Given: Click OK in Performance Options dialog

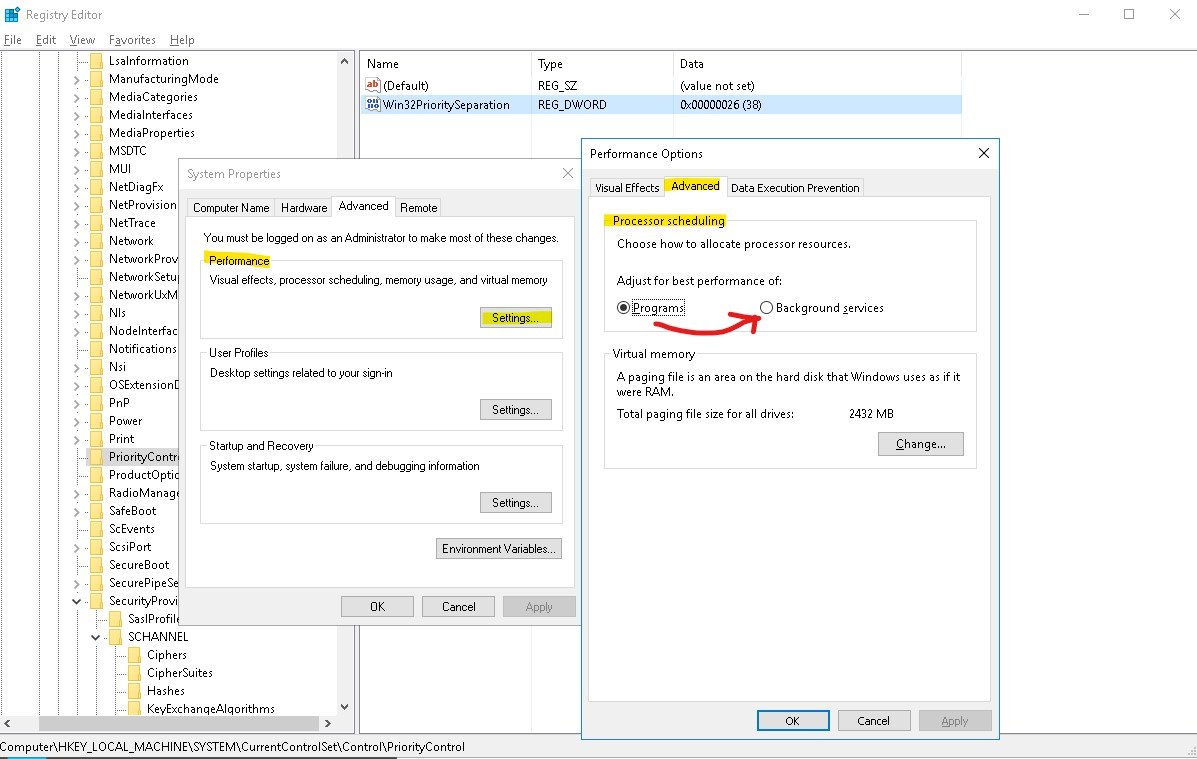Looking at the screenshot, I should click(792, 721).
